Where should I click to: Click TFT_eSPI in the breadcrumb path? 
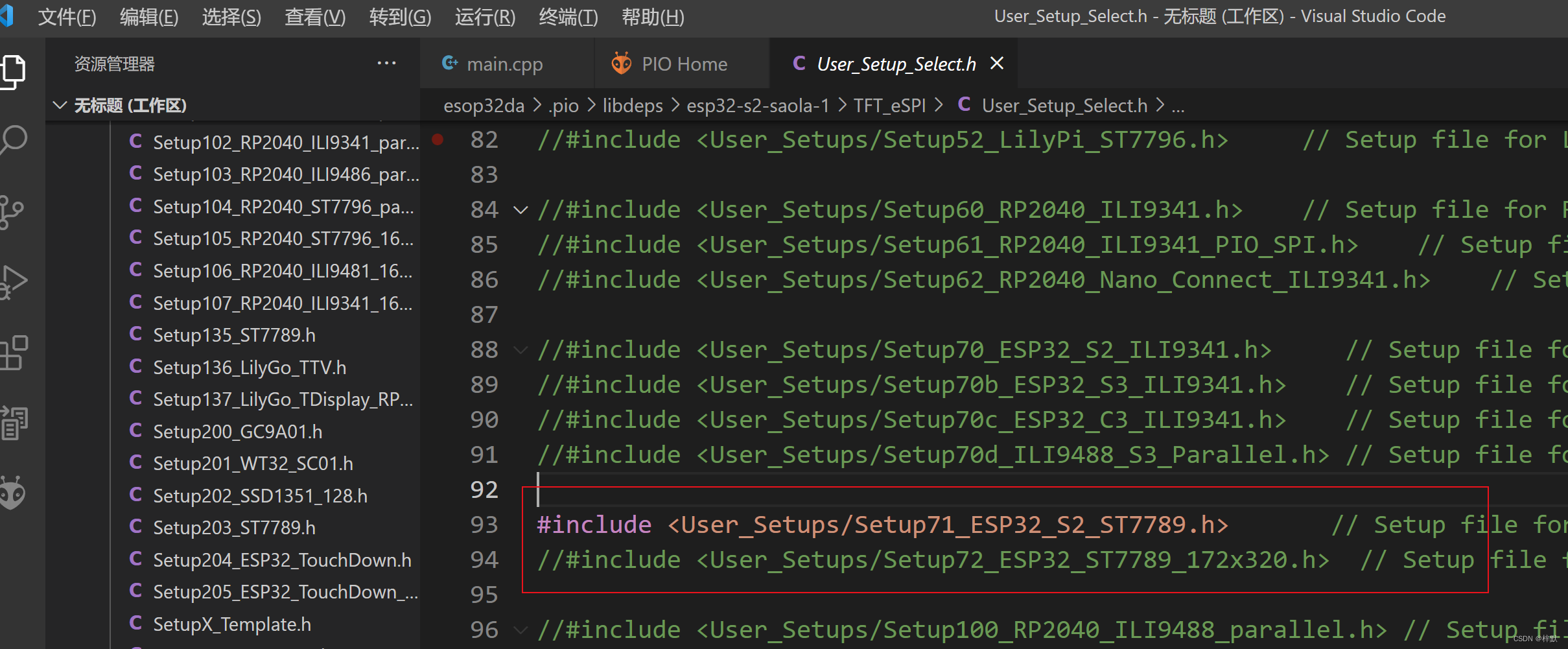(x=889, y=105)
